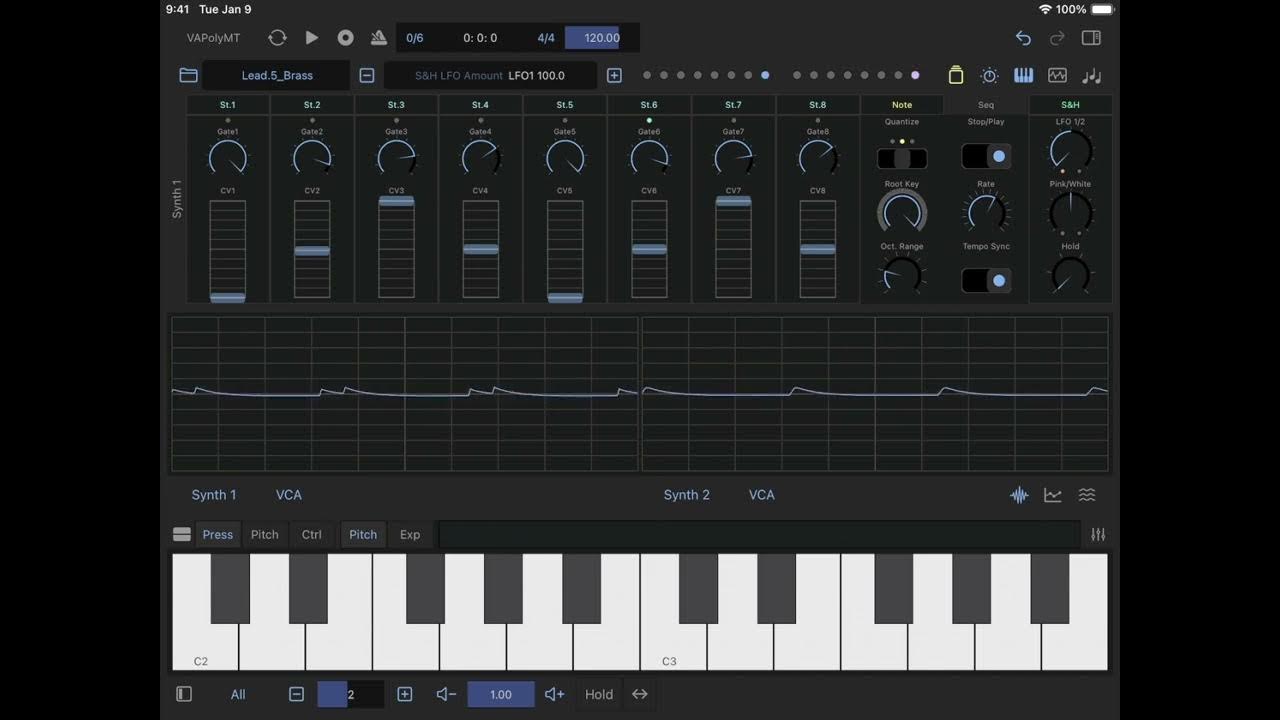Disable the Tempo Sync switch
This screenshot has width=1280, height=720.
point(986,281)
